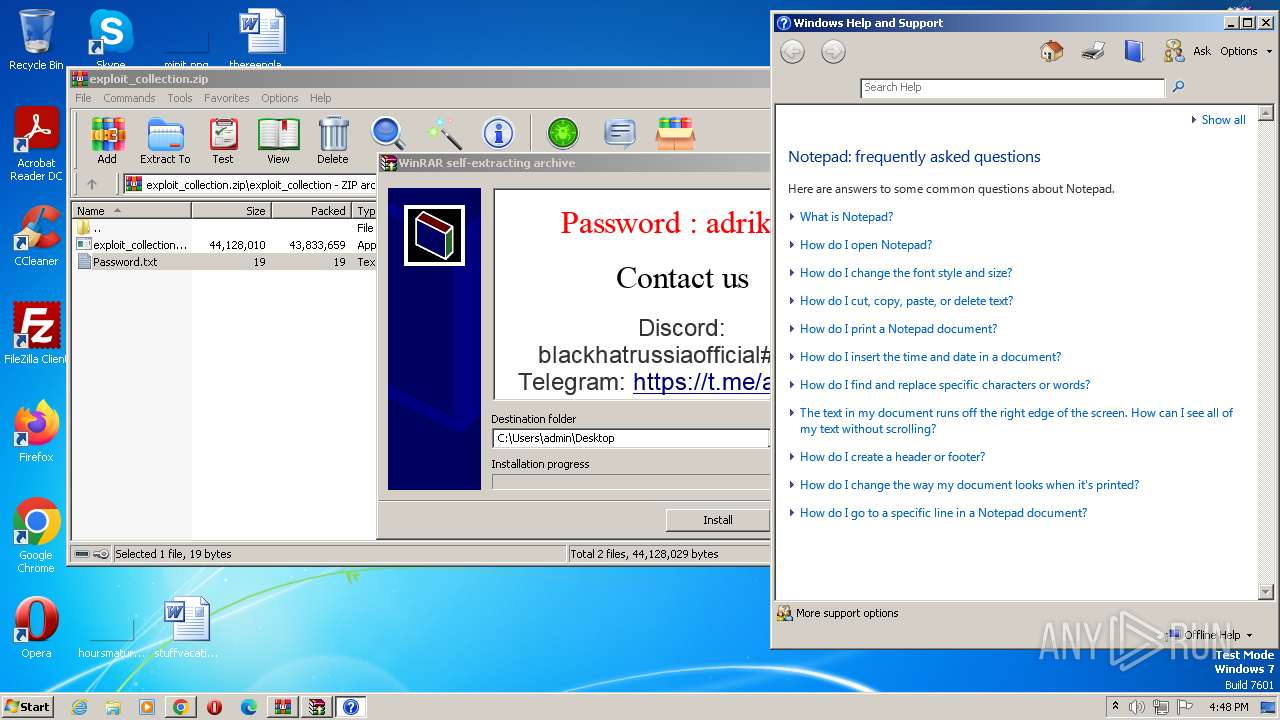Image resolution: width=1280 pixels, height=720 pixels.
Task: Expand the What is Notepad? question
Action: tap(846, 217)
